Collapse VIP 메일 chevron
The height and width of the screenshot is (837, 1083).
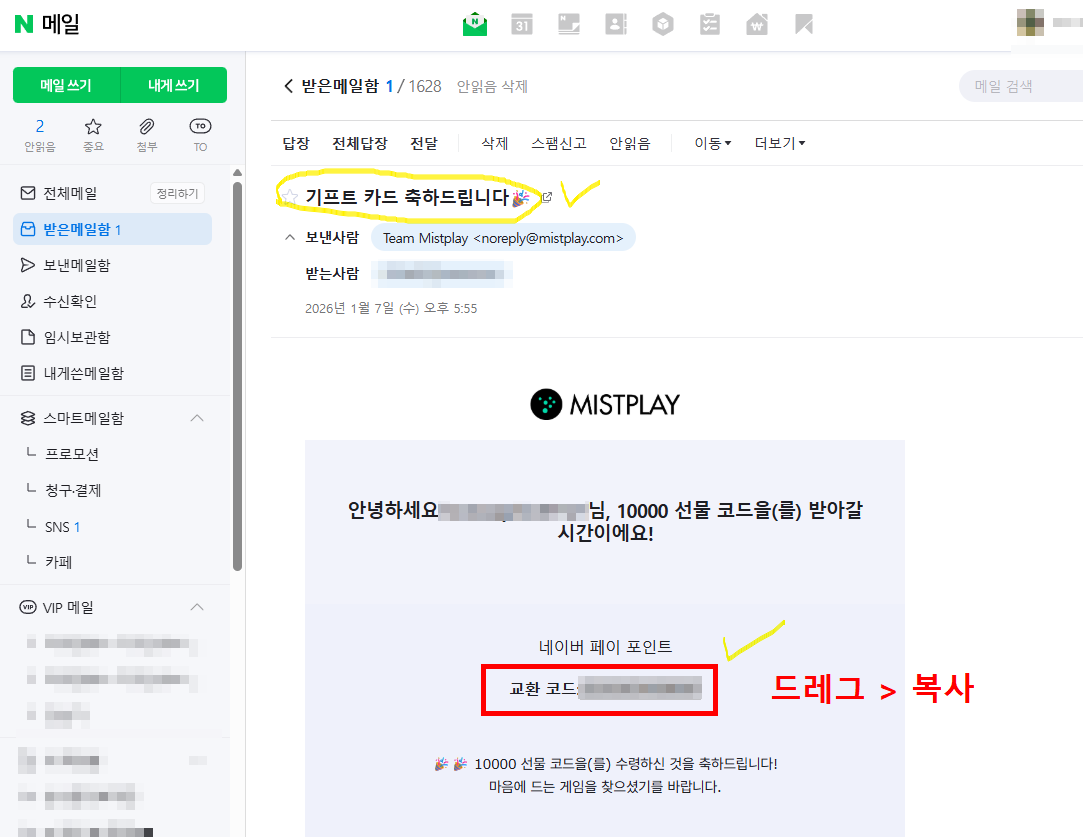coord(197,607)
